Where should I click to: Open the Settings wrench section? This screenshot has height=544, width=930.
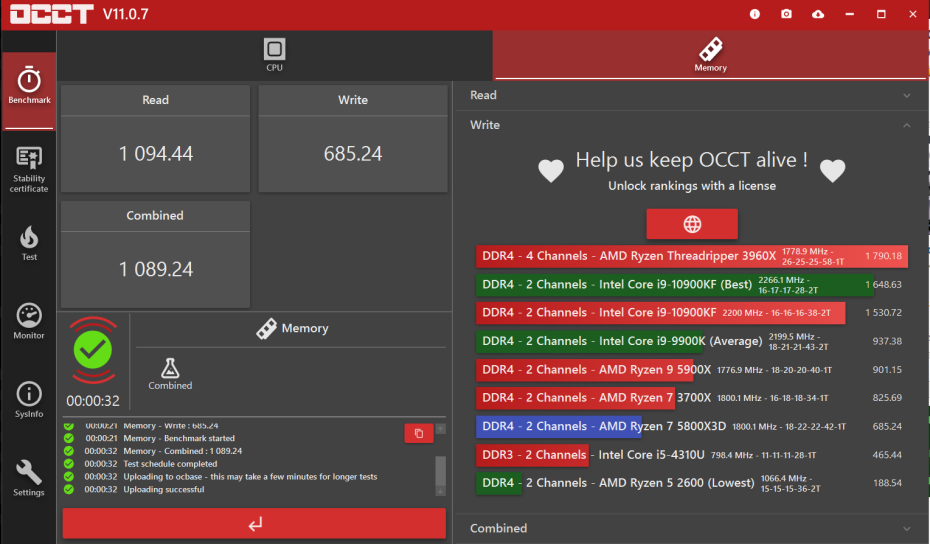[x=28, y=478]
